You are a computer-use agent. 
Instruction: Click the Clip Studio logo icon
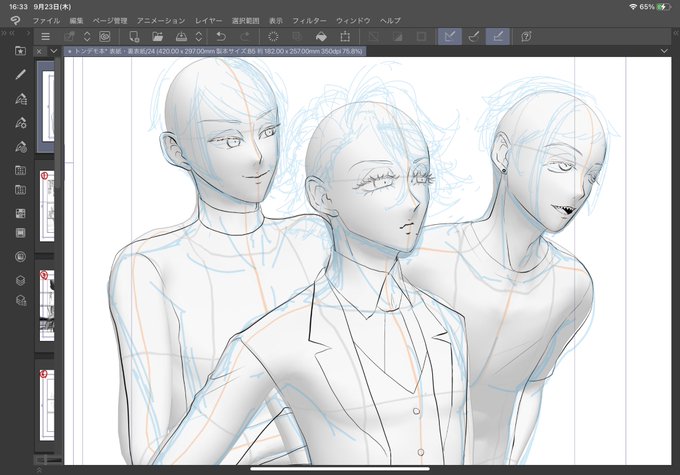(x=15, y=20)
